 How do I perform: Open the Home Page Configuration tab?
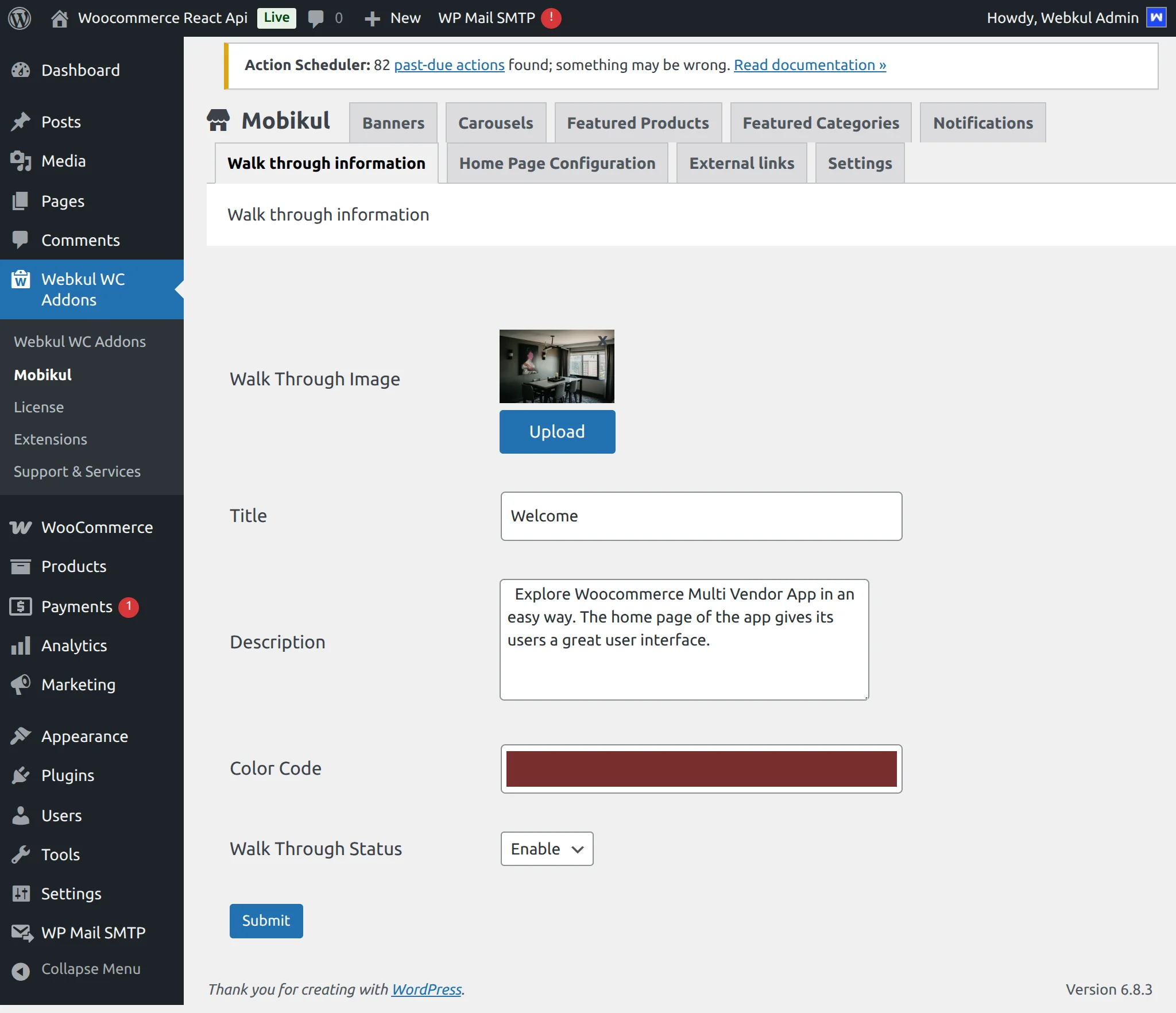556,163
